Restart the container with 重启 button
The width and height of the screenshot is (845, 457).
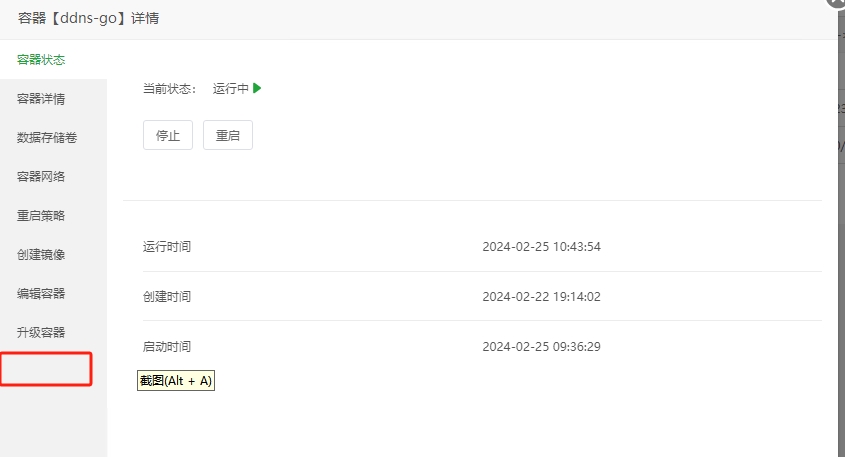pyautogui.click(x=227, y=135)
